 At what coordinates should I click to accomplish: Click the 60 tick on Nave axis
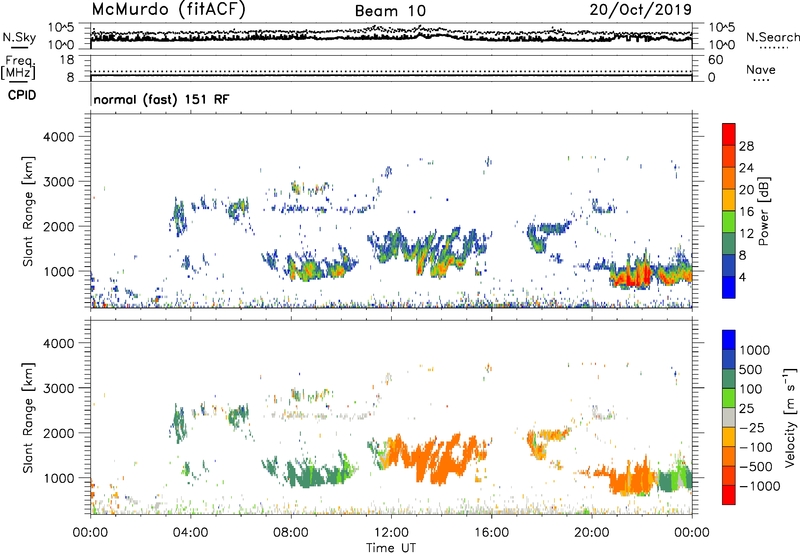715,60
